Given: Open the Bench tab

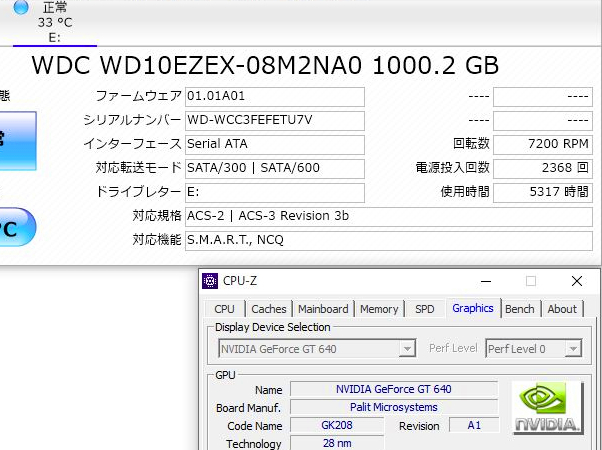Looking at the screenshot, I should click(x=520, y=309).
